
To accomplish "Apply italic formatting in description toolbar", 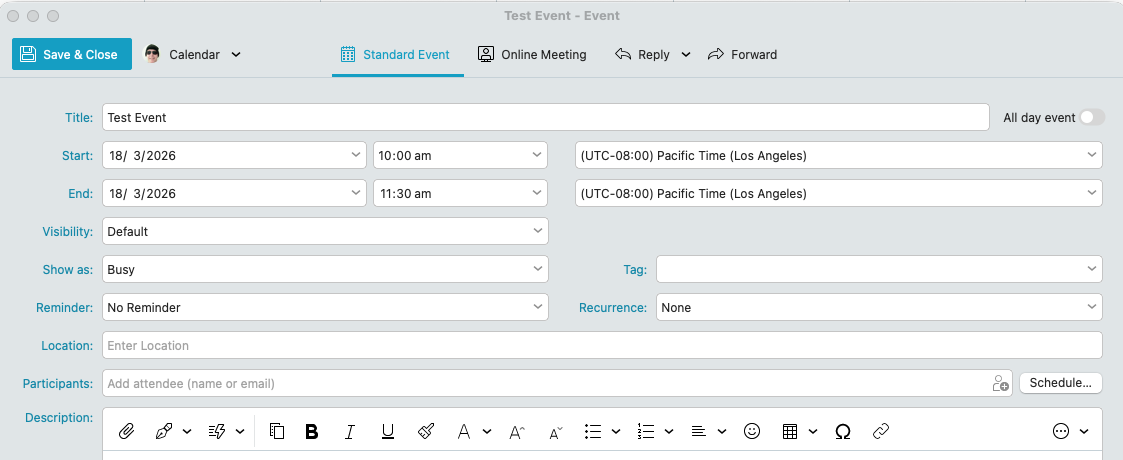I will point(350,431).
